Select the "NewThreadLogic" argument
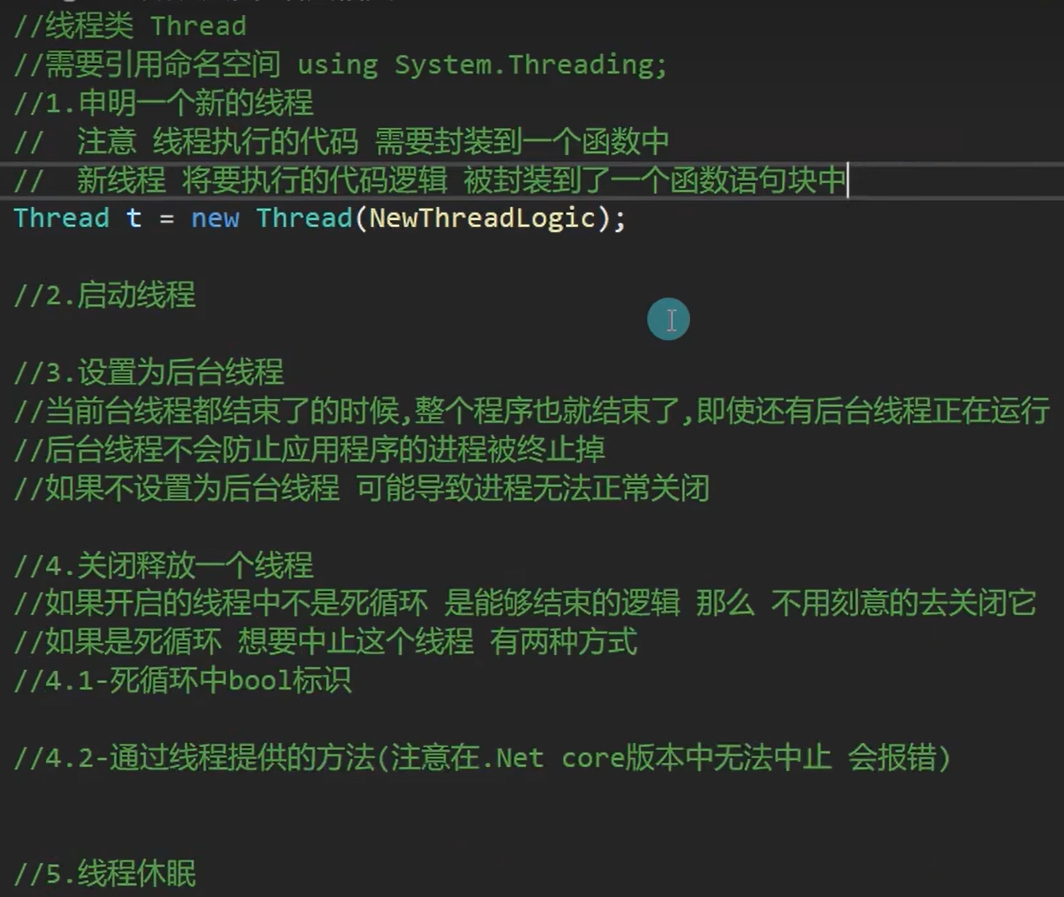The width and height of the screenshot is (1064, 897). pos(482,219)
